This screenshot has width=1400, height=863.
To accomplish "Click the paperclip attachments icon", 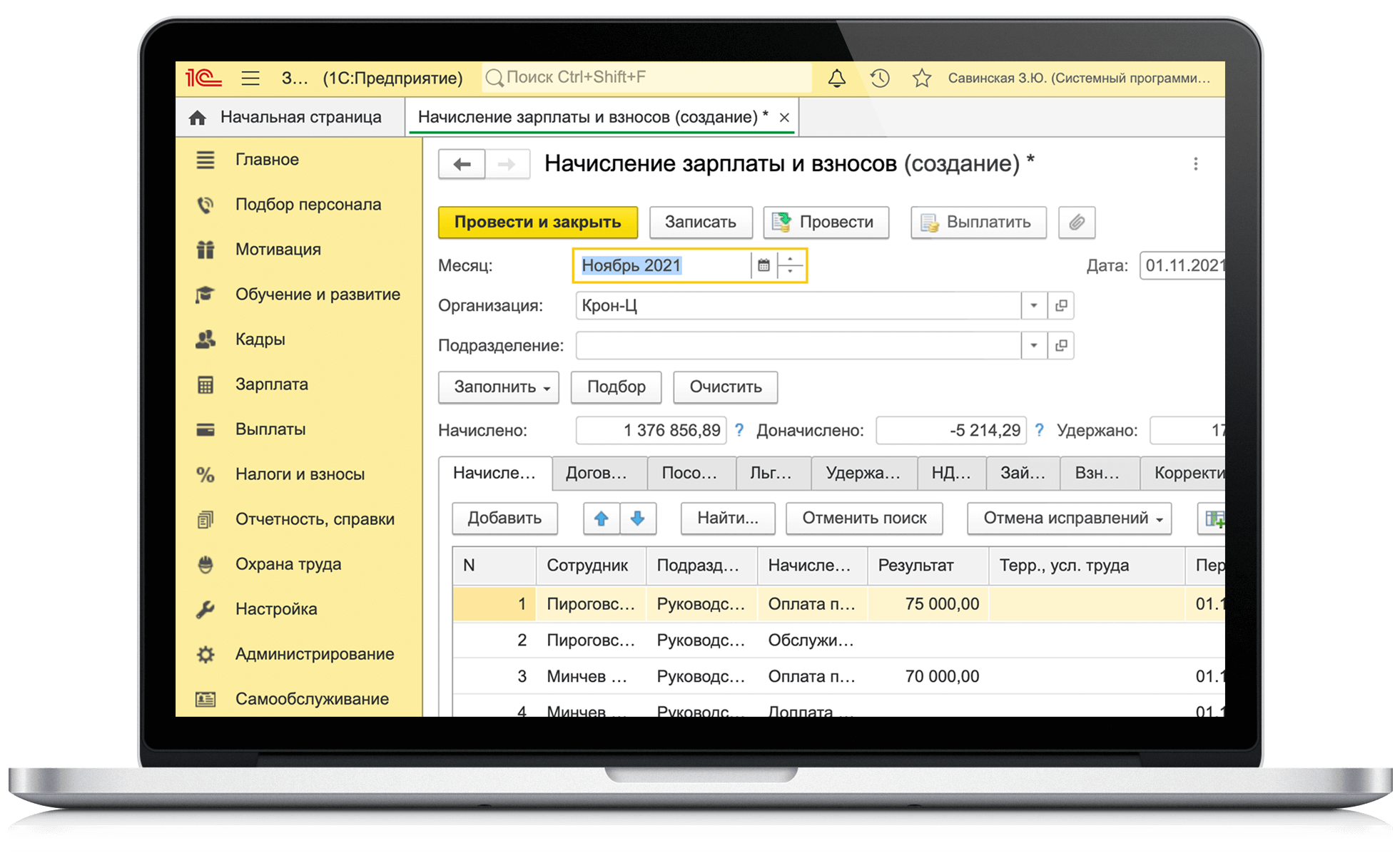I will tap(1076, 223).
